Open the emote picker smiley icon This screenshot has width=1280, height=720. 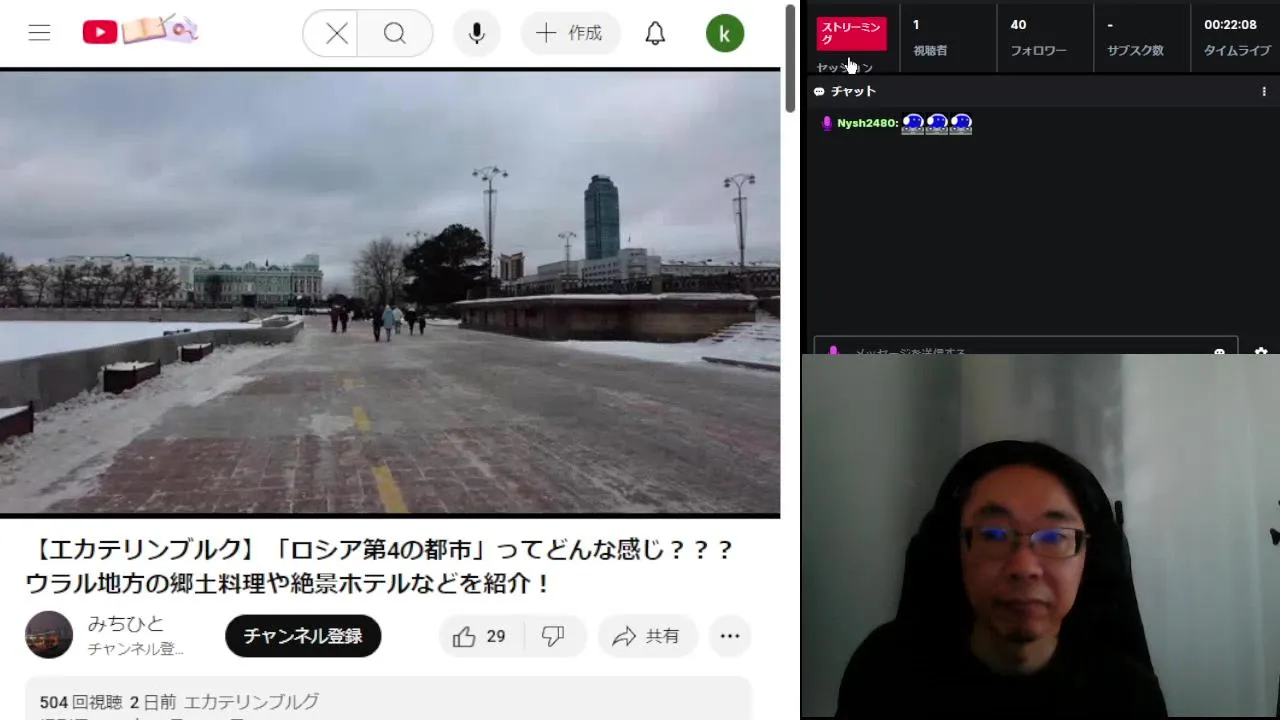tap(1219, 350)
